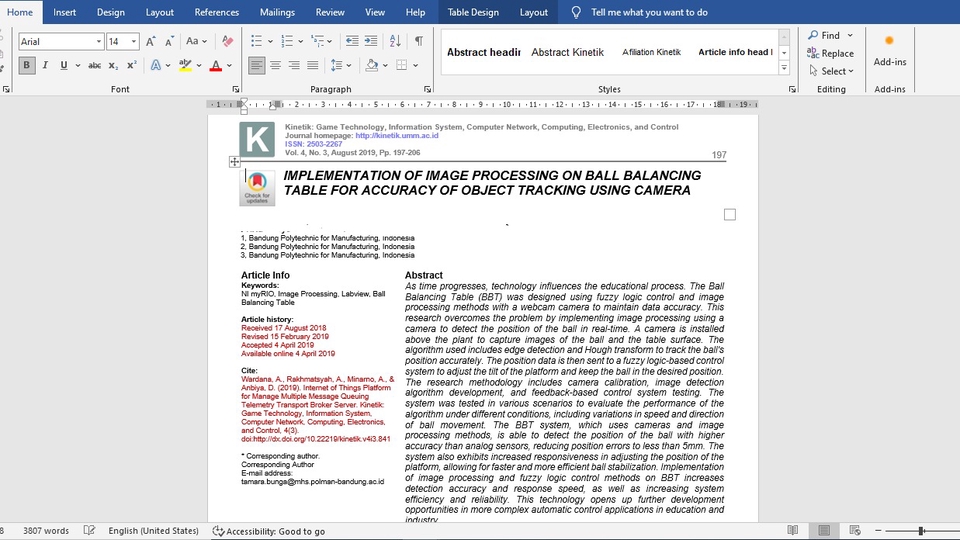The height and width of the screenshot is (540, 960).
Task: Toggle Show/Hide paragraph marks
Action: point(419,41)
